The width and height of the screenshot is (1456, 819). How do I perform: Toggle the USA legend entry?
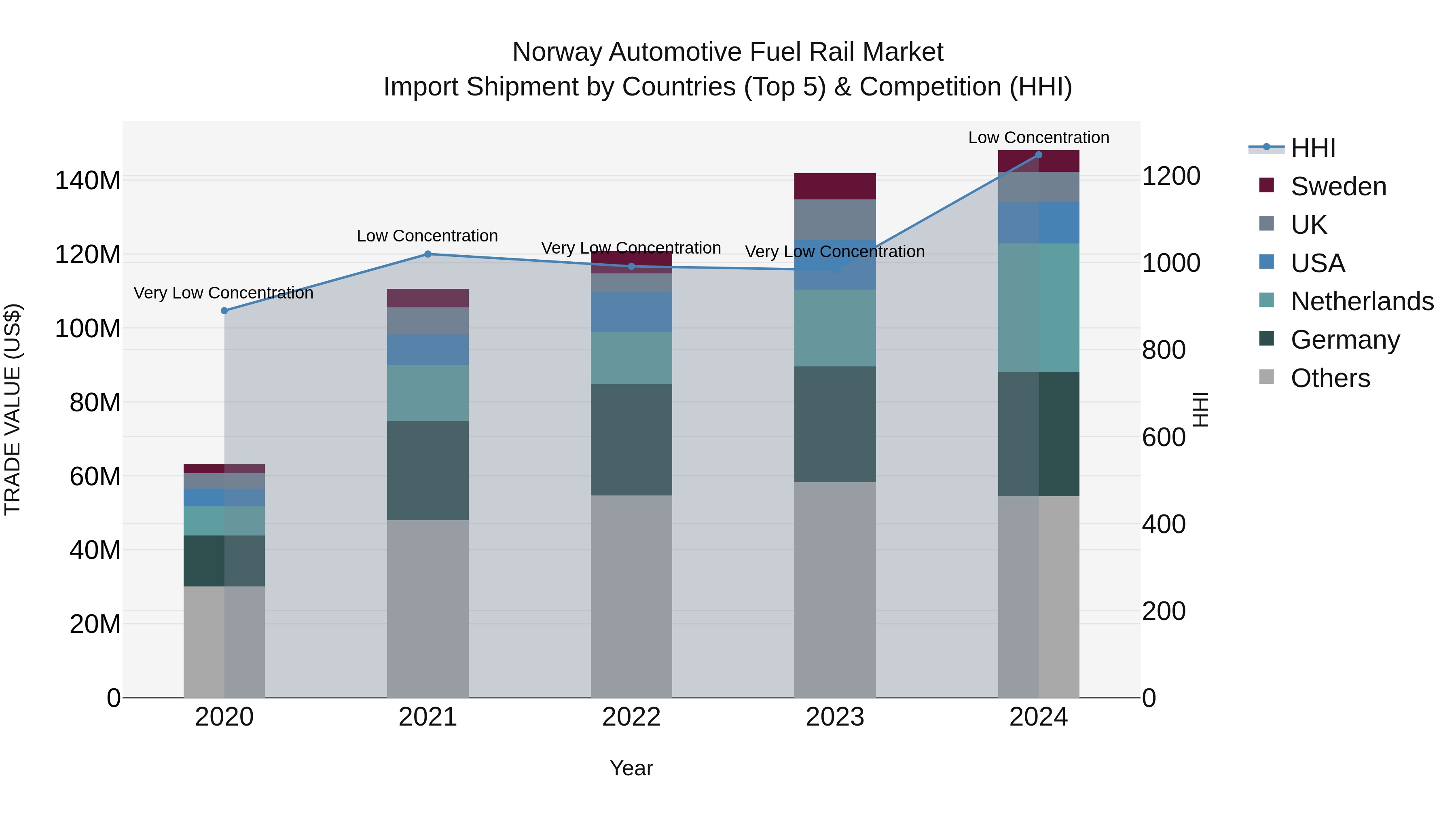point(1302,263)
